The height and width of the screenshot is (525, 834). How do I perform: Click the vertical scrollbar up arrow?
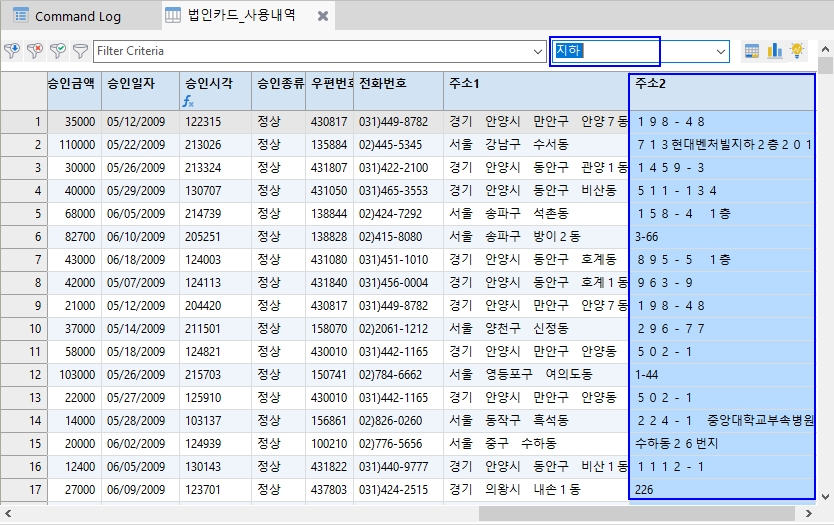(x=825, y=49)
